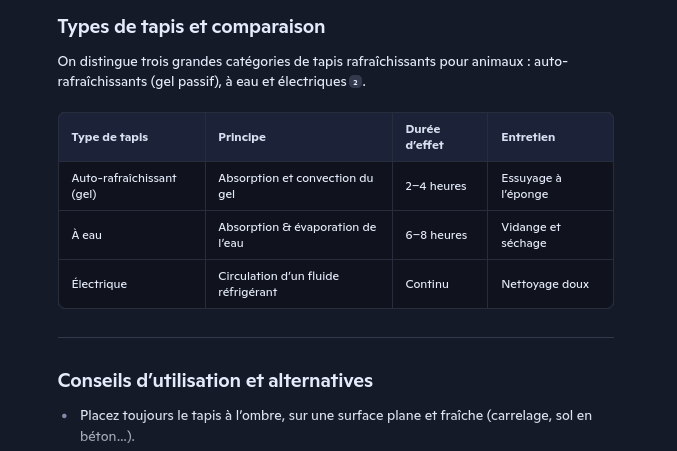Screen dimensions: 677x451
Task: Click the citation badge numbered 2
Action: (355, 82)
